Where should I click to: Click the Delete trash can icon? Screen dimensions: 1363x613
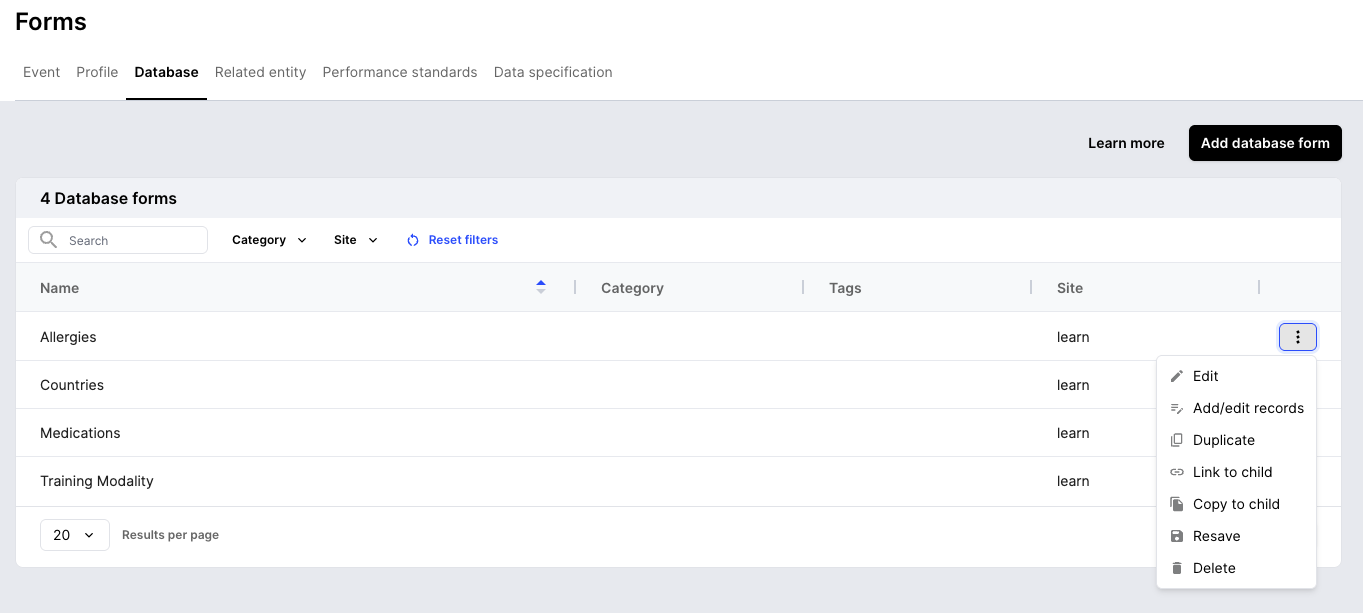coord(1177,568)
